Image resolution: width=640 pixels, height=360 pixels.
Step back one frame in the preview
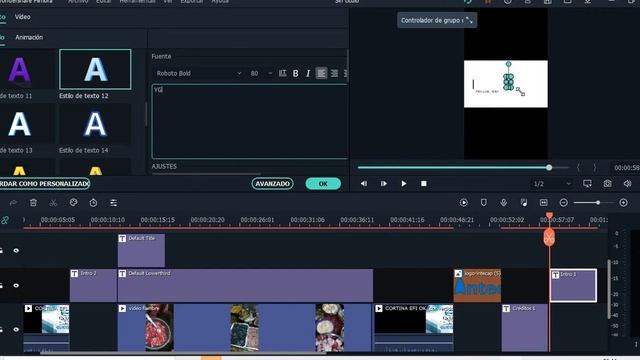point(364,184)
